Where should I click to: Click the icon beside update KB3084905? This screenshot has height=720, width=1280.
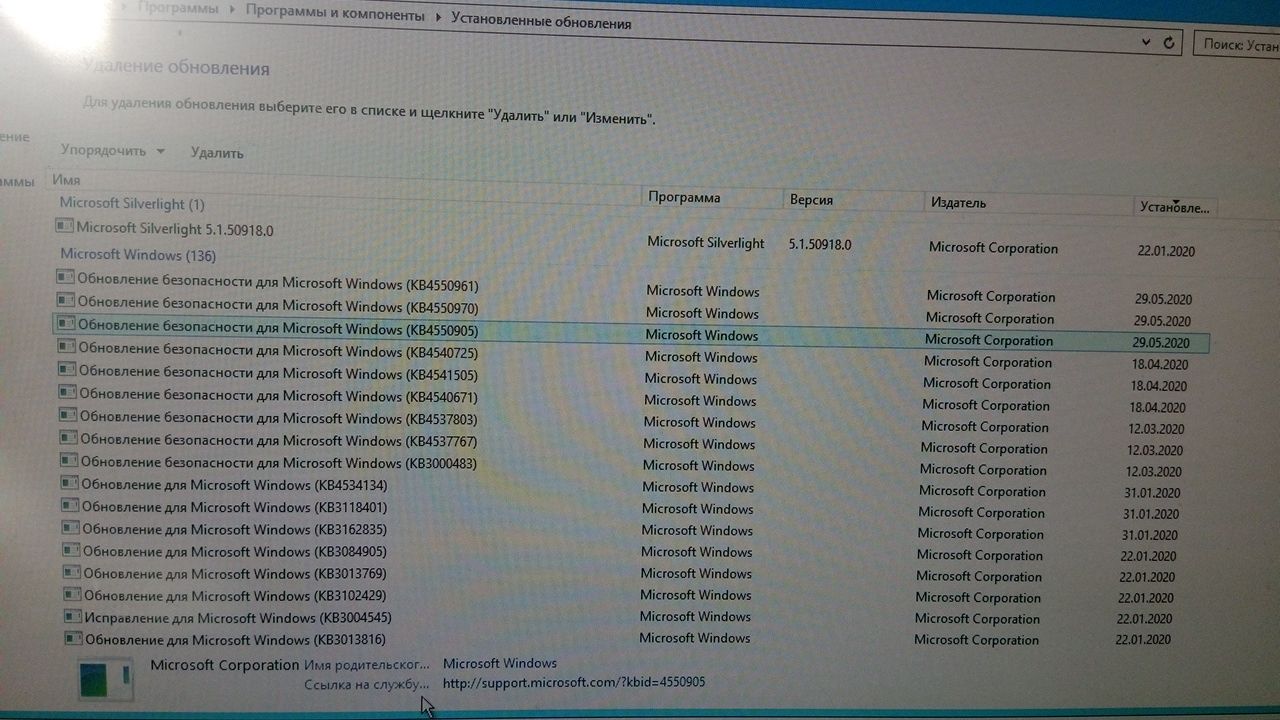pyautogui.click(x=71, y=549)
